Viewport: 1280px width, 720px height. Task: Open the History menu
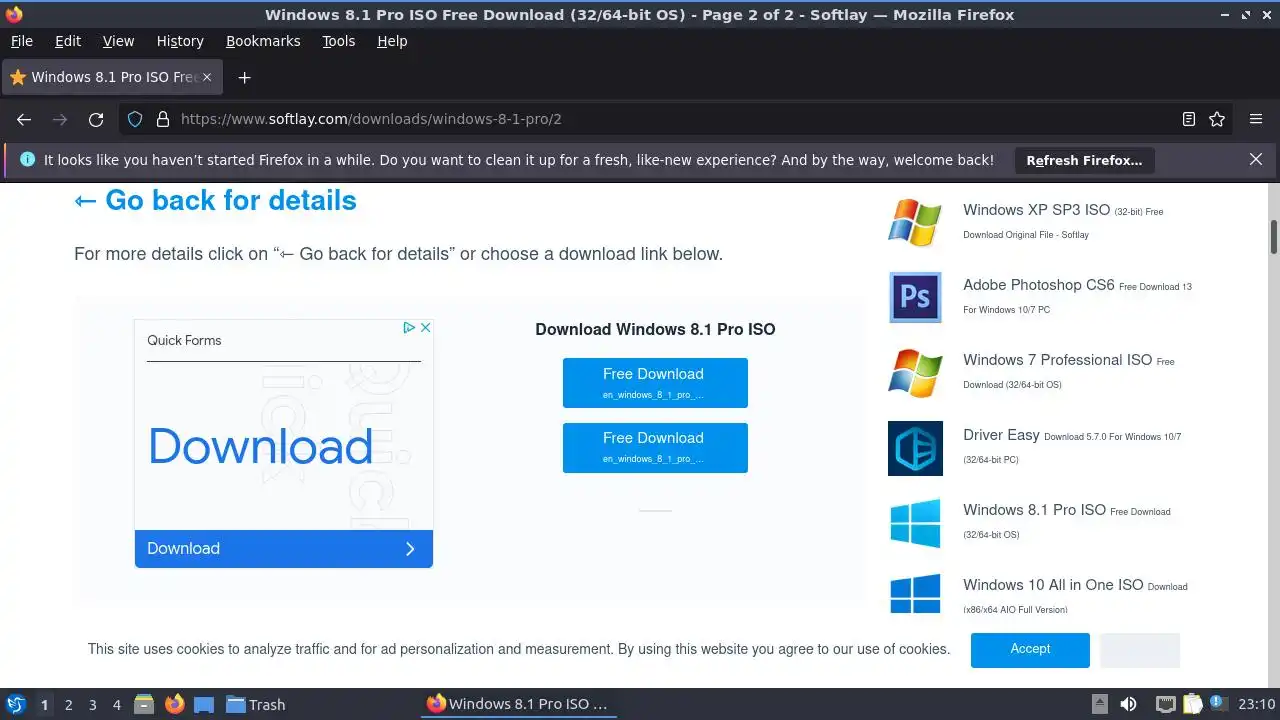(x=180, y=41)
